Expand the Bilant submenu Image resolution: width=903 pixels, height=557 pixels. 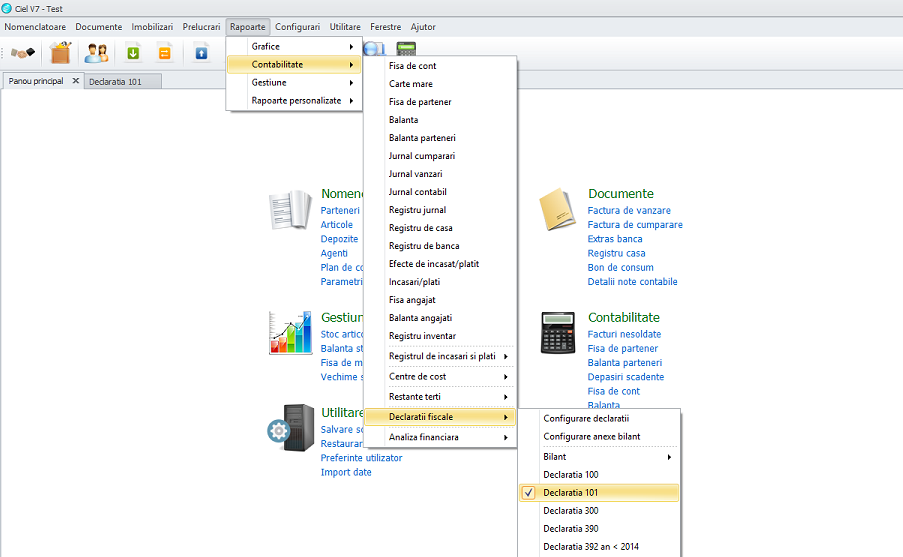[599, 457]
